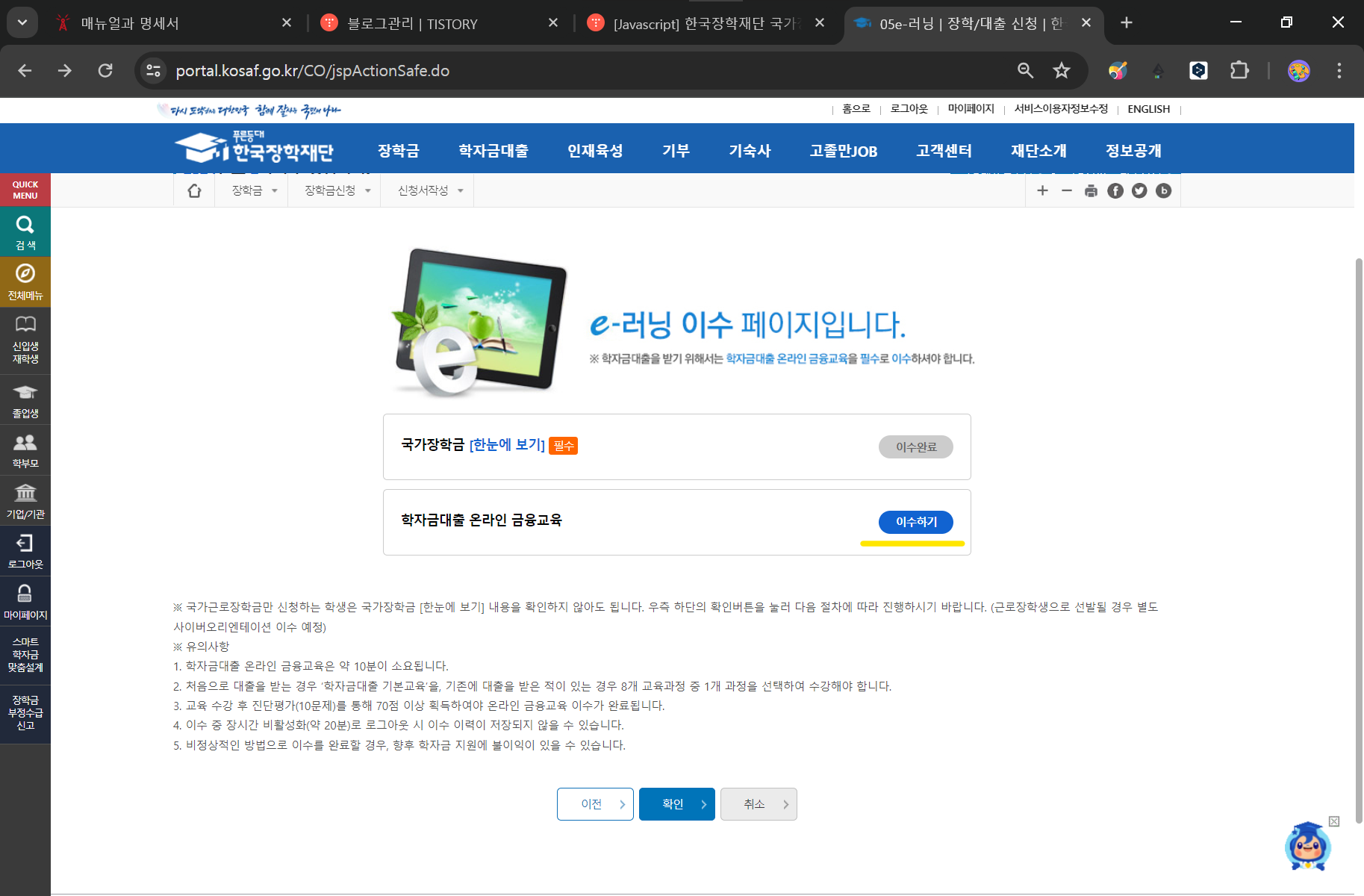This screenshot has width=1364, height=896.
Task: Click the 이수완료 gray button
Action: point(916,447)
